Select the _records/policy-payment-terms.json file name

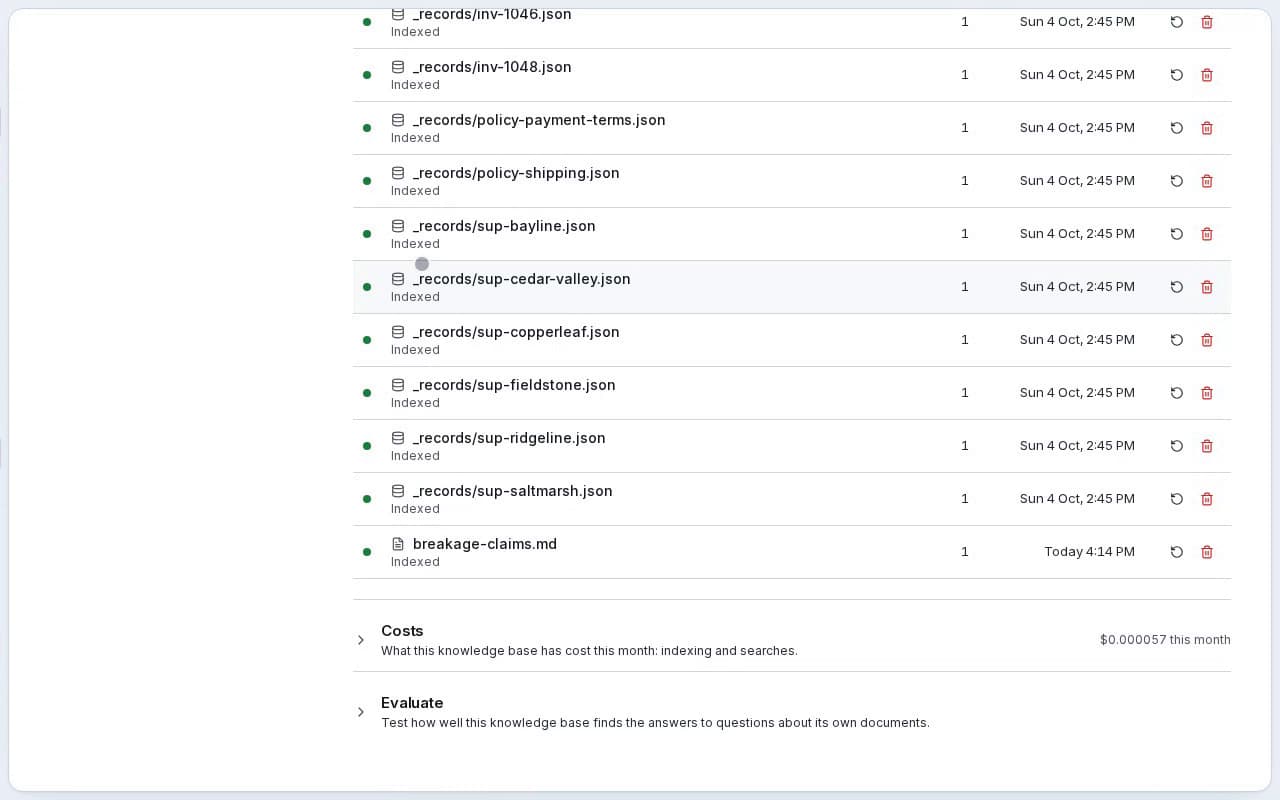[539, 120]
